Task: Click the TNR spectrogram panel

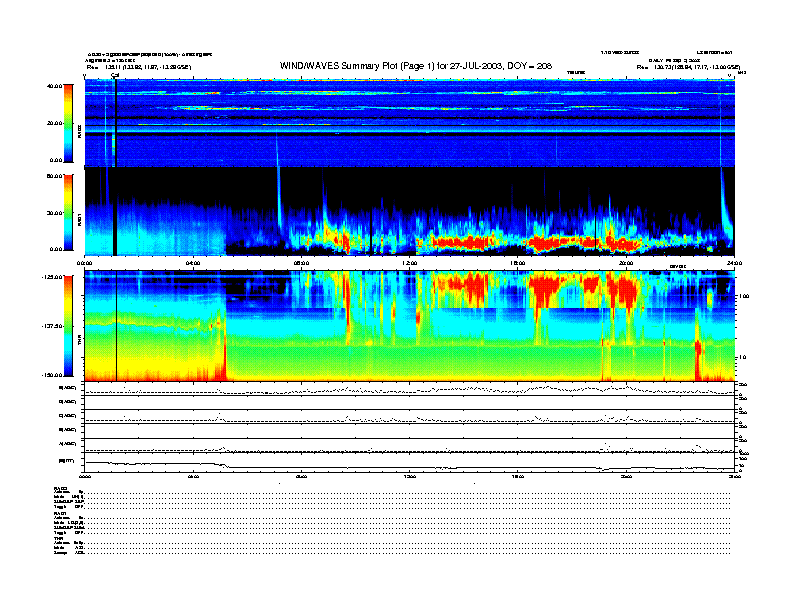Action: click(x=410, y=326)
